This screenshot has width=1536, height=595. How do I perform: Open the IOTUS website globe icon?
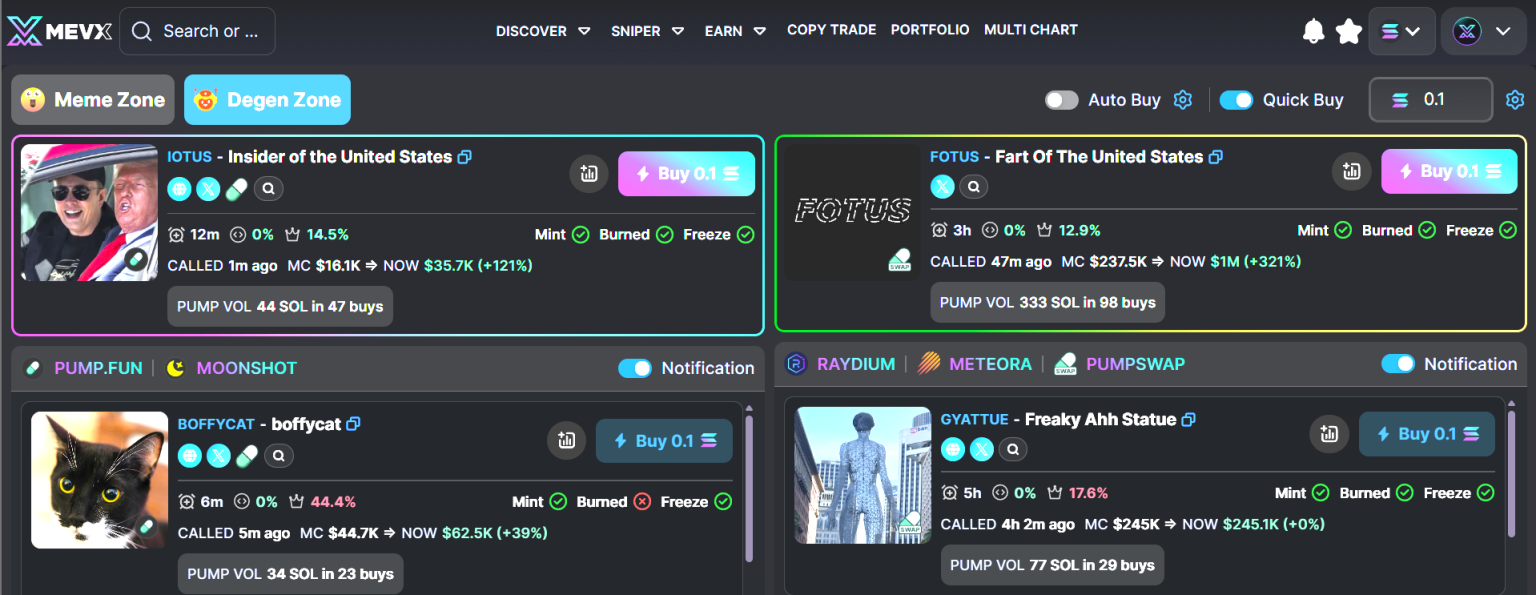(x=179, y=189)
